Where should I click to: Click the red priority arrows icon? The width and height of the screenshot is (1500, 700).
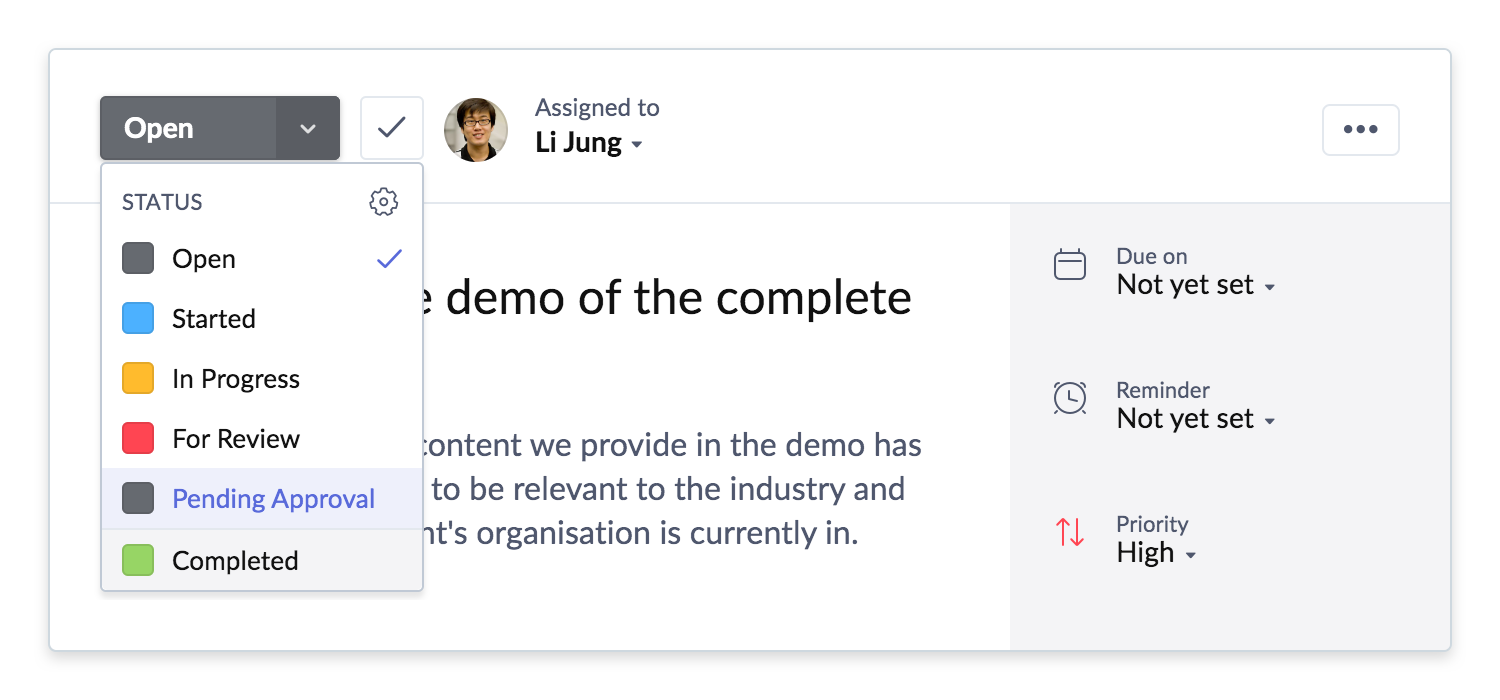click(x=1070, y=532)
